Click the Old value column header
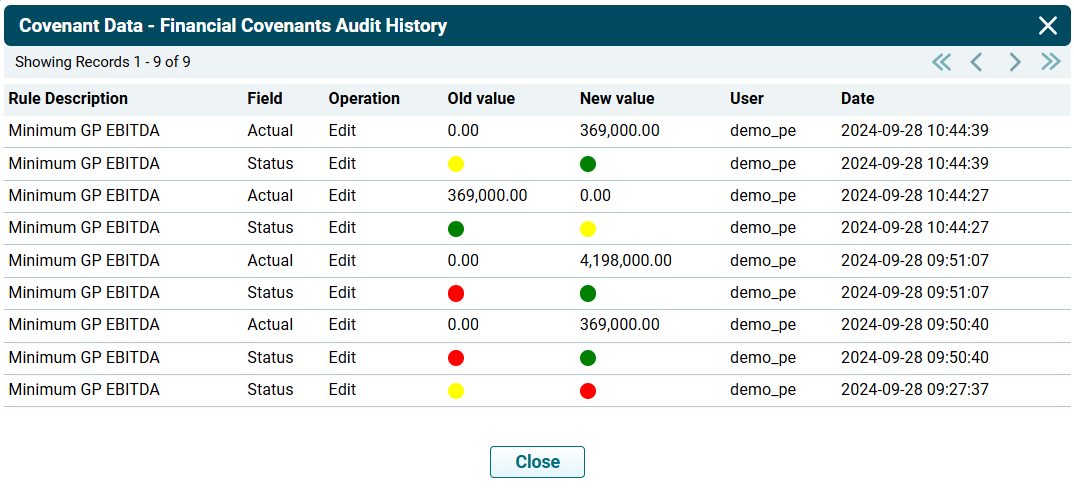The height and width of the screenshot is (491, 1074). point(481,99)
